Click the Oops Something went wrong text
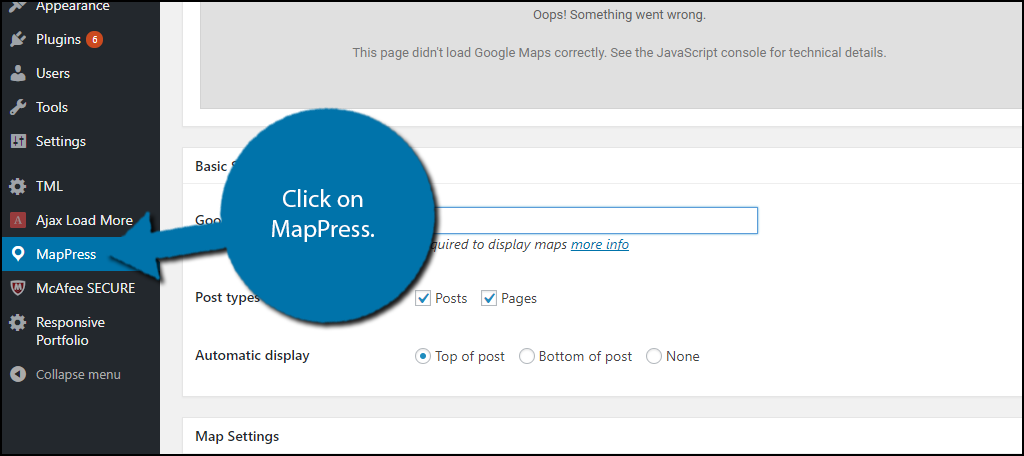Viewport: 1024px width, 456px height. (619, 14)
